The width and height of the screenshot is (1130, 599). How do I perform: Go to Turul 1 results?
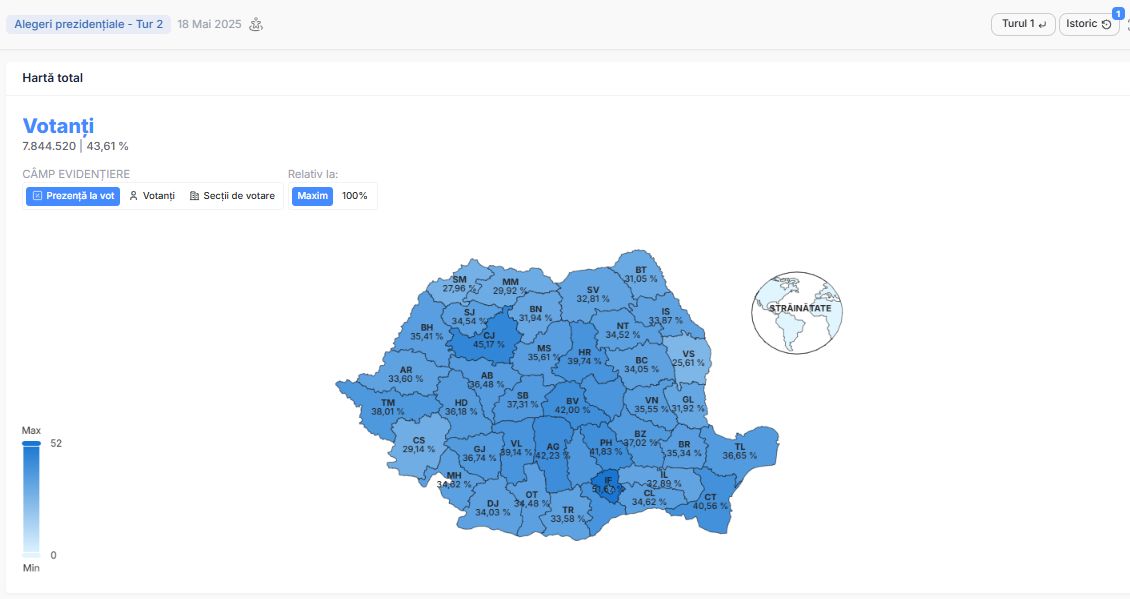click(x=1023, y=24)
